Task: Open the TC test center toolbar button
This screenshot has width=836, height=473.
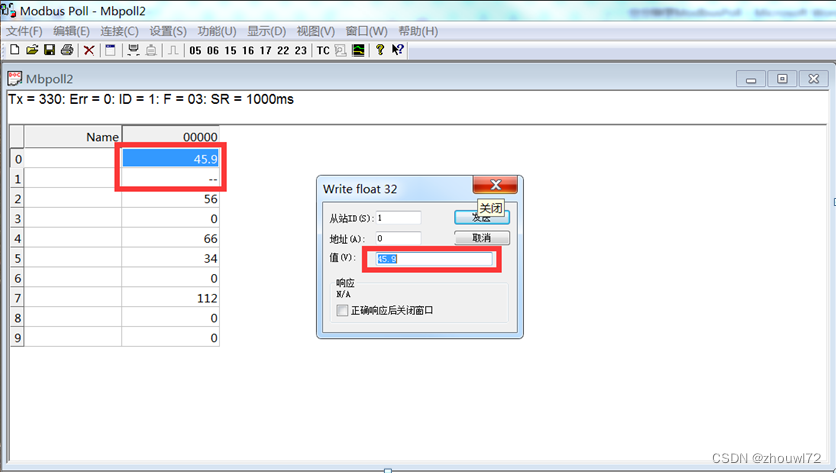Action: 323,50
